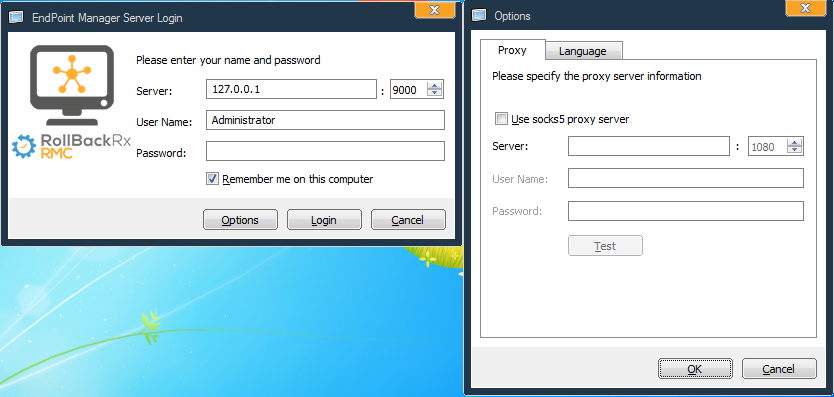
Task: Increase login server port with up arrow
Action: point(435,86)
